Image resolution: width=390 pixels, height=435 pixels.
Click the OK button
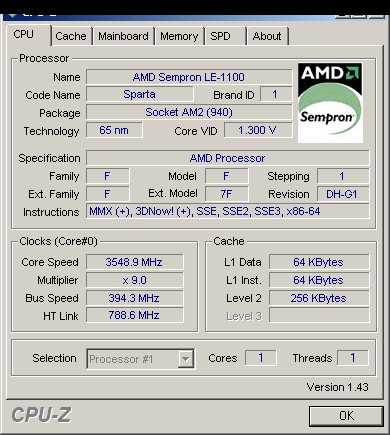346,416
